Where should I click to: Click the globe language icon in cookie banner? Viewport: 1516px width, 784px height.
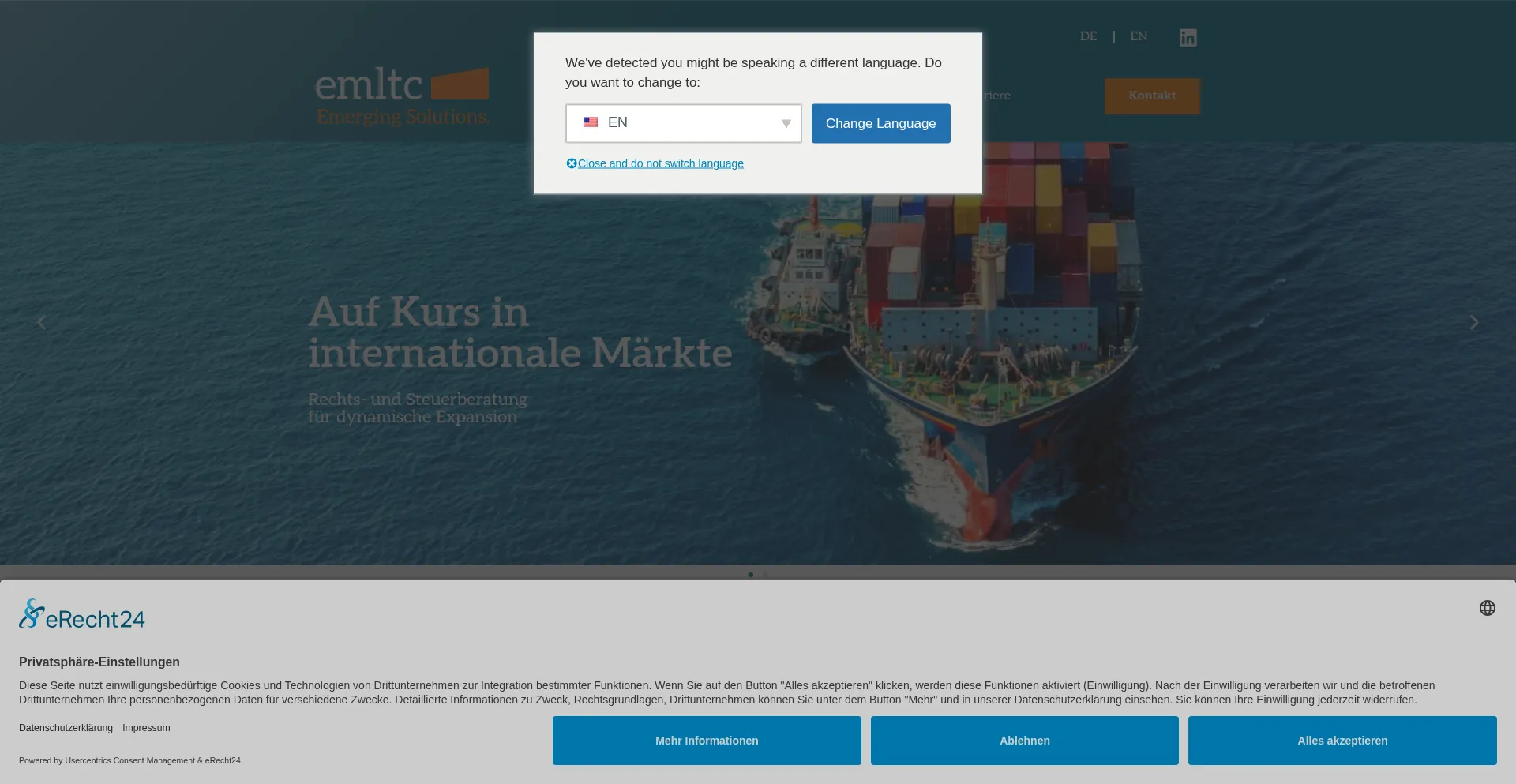click(x=1487, y=608)
